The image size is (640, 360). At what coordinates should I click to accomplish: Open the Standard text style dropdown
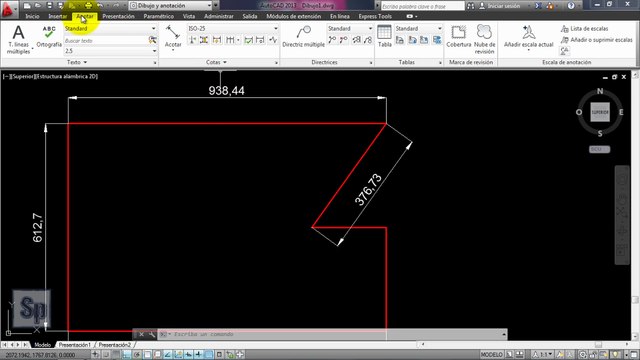coord(110,29)
